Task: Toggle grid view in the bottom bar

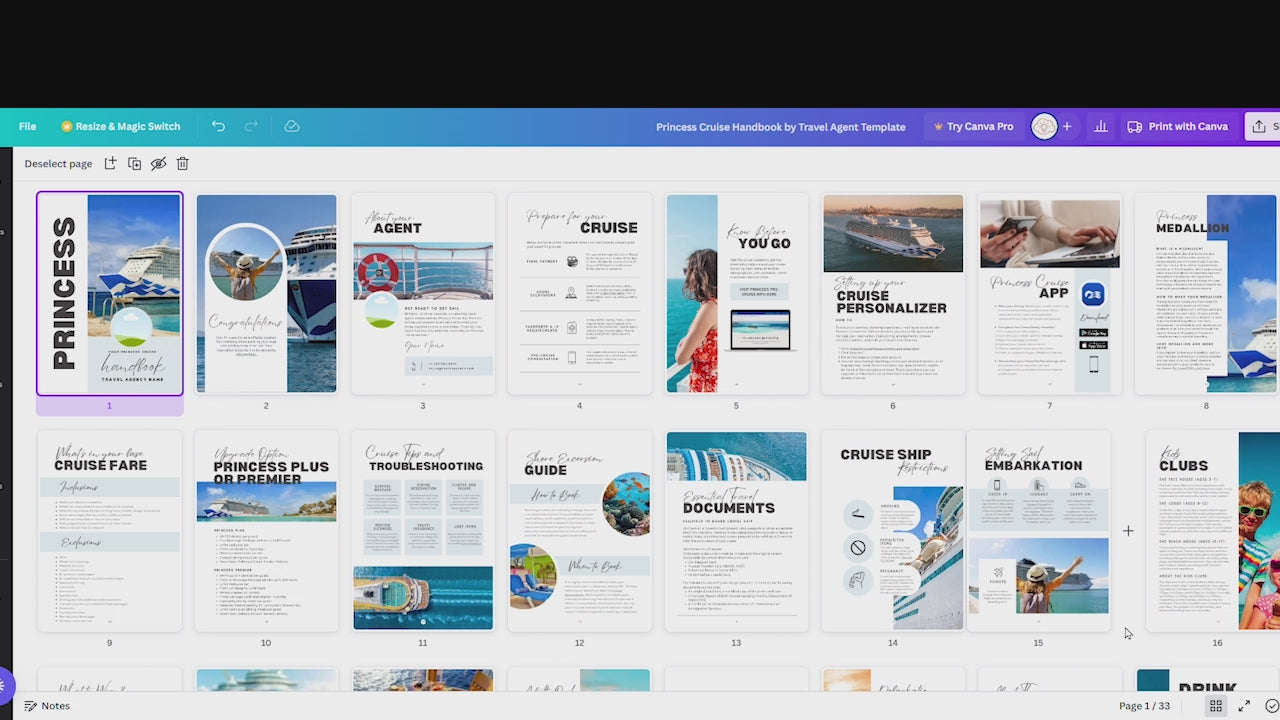Action: click(1216, 706)
